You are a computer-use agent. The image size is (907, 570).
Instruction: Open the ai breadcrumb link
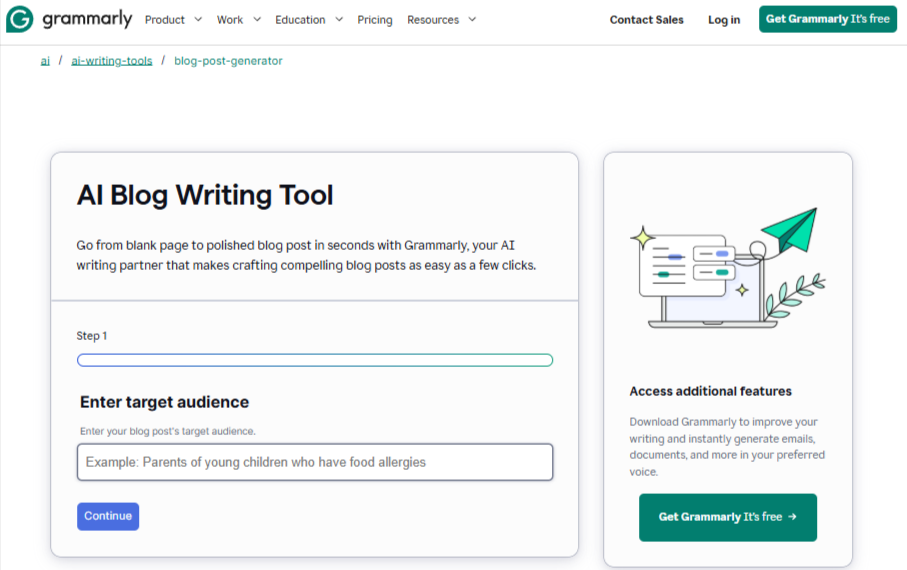pyautogui.click(x=45, y=61)
